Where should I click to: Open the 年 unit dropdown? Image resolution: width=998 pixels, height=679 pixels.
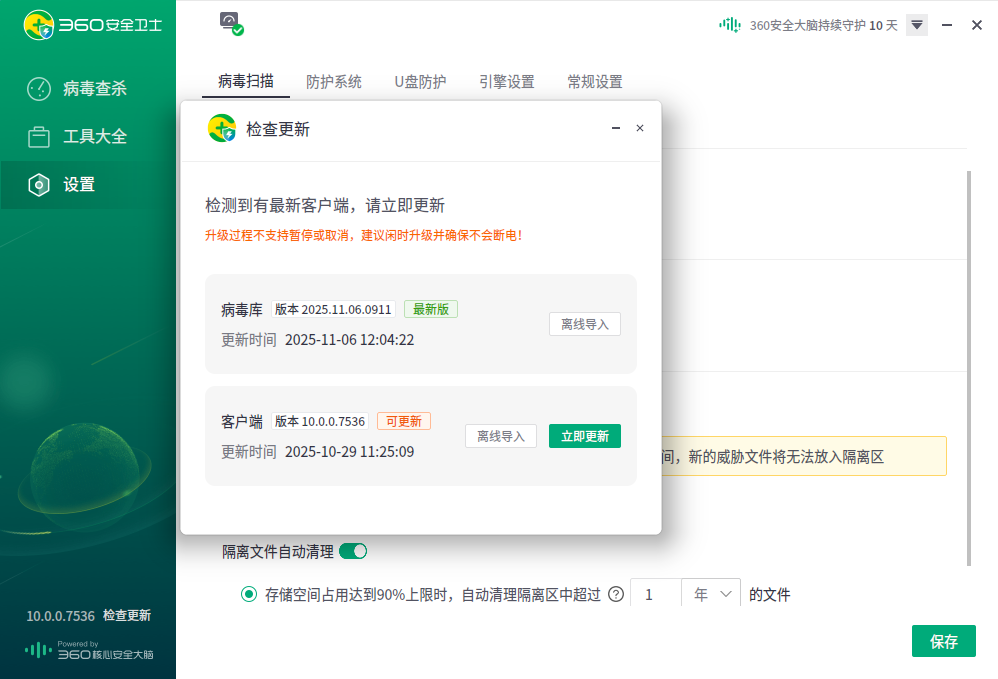(711, 594)
